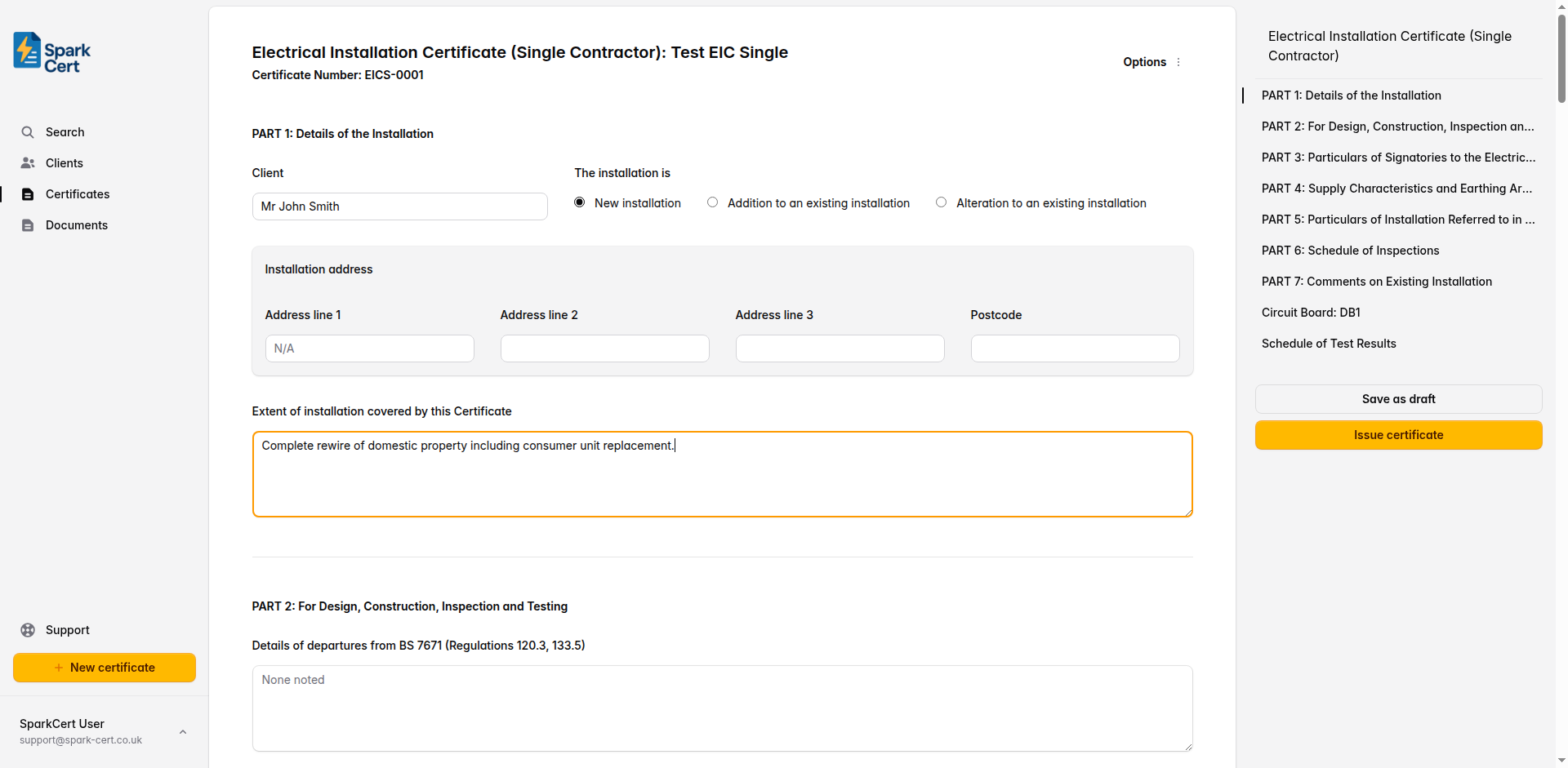
Task: Click the plus icon on New certificate
Action: [x=58, y=667]
